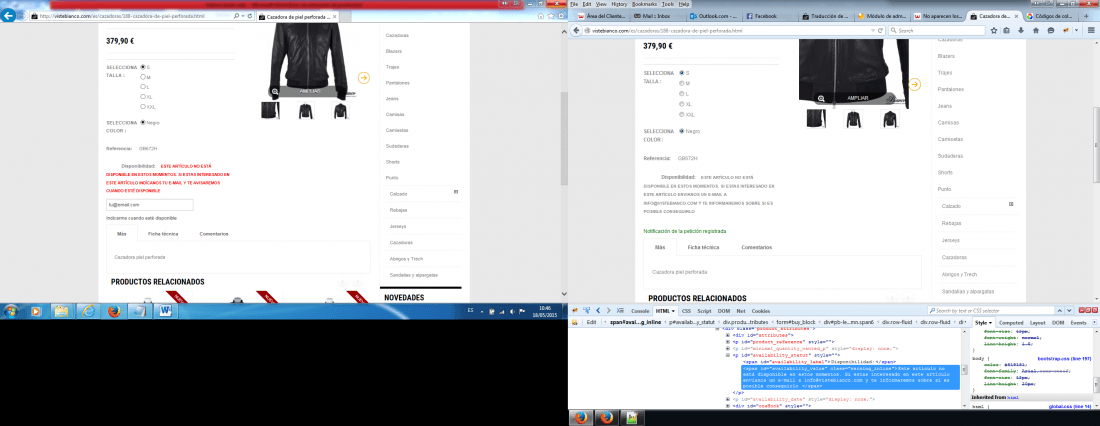
Task: Activate Firebug inspect element icon
Action: pyautogui.click(x=586, y=310)
